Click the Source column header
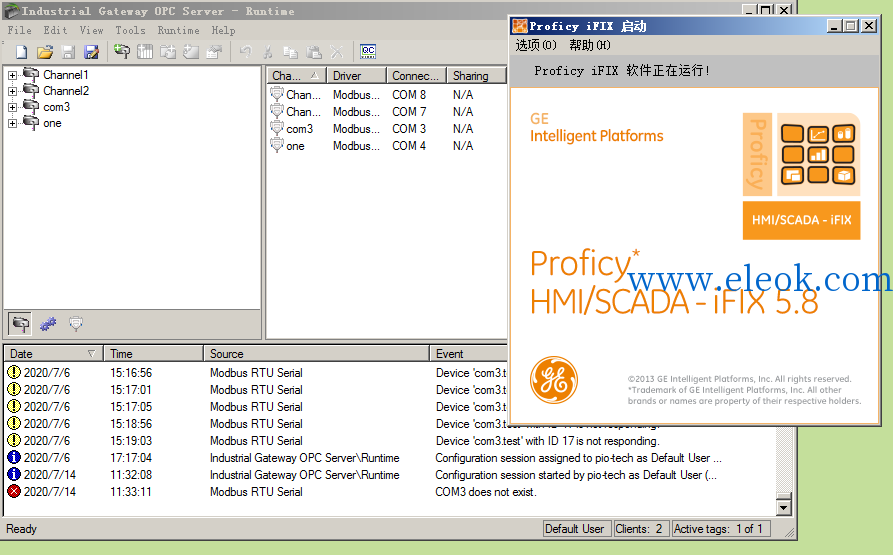This screenshot has width=893, height=555. tap(316, 353)
